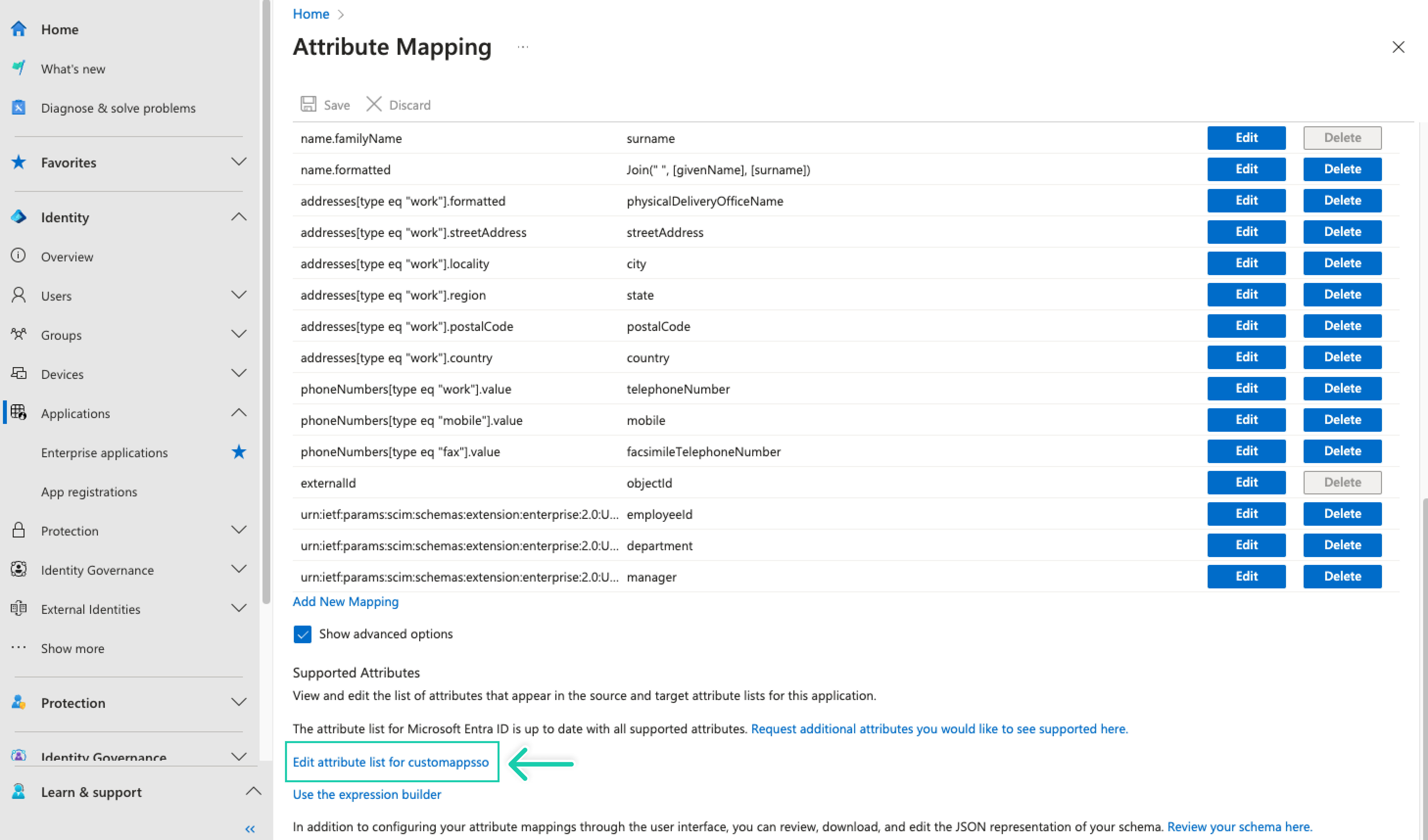This screenshot has width=1428, height=840.
Task: Click Use the expression builder link
Action: tap(367, 794)
